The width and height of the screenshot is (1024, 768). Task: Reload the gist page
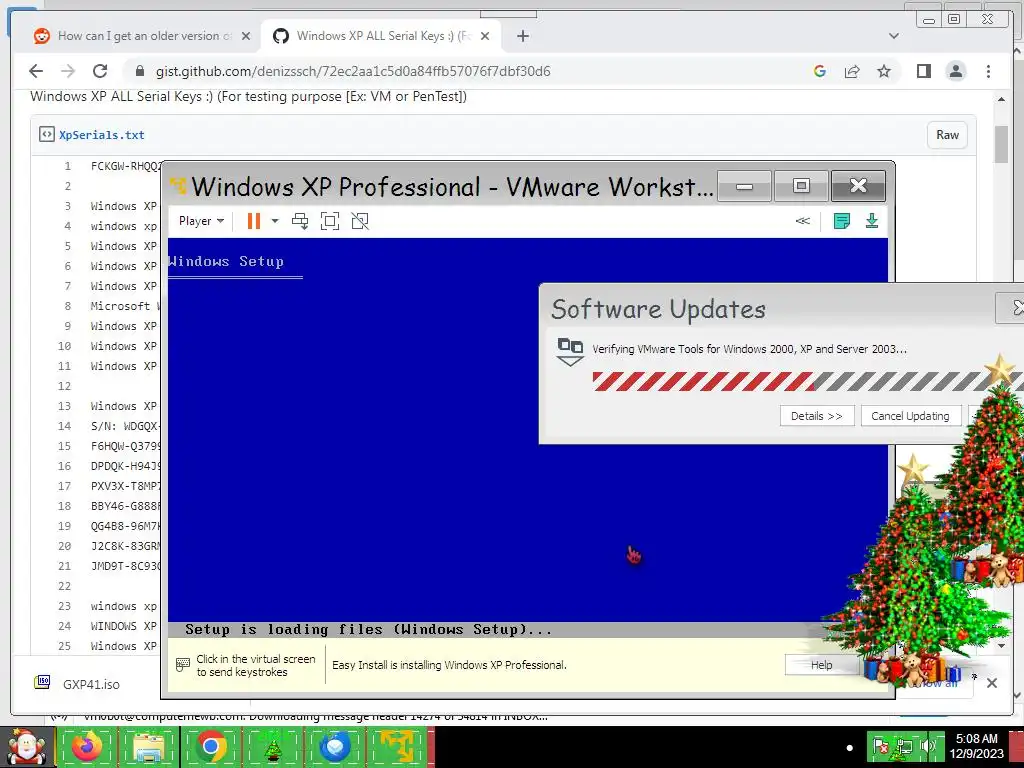pyautogui.click(x=100, y=71)
